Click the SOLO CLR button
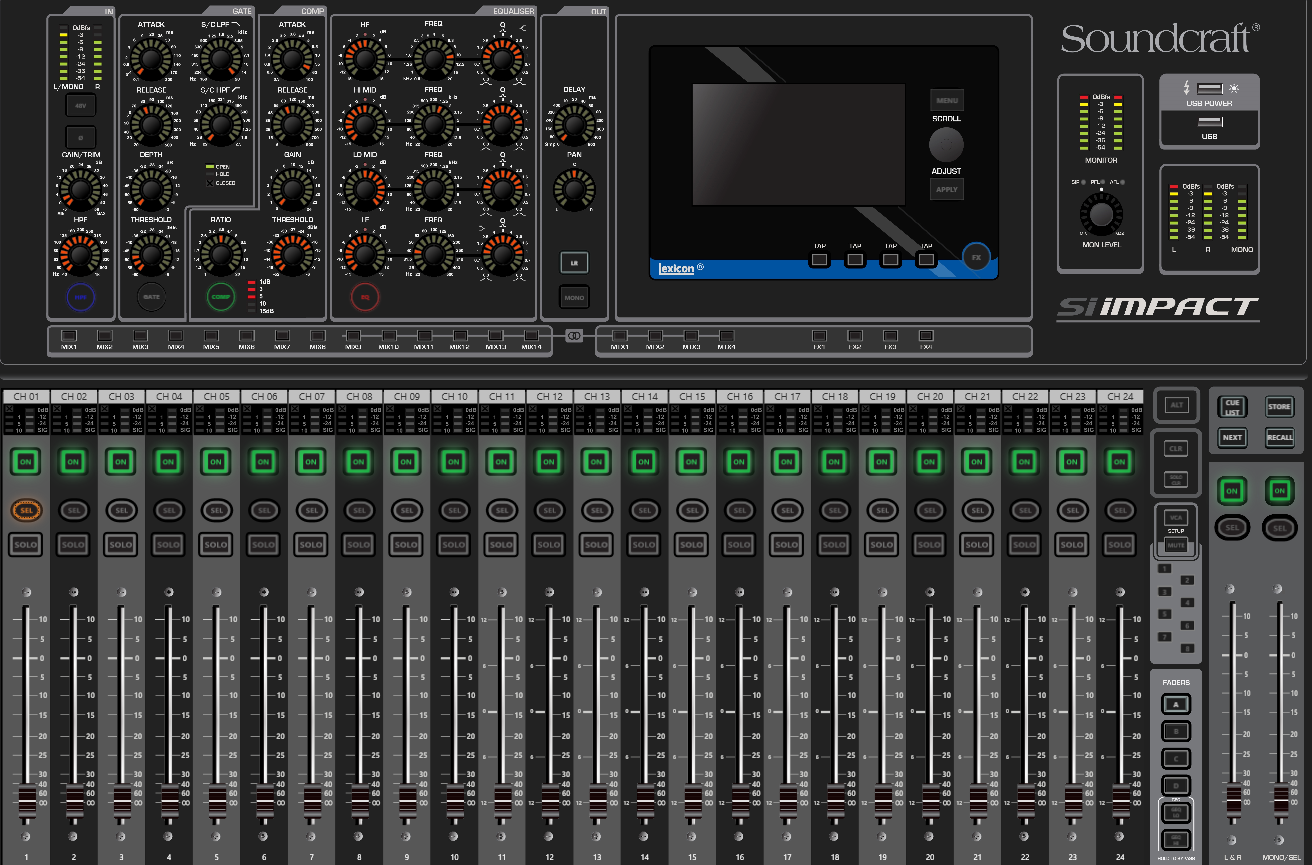Viewport: 1312px width, 865px height. [x=1176, y=480]
